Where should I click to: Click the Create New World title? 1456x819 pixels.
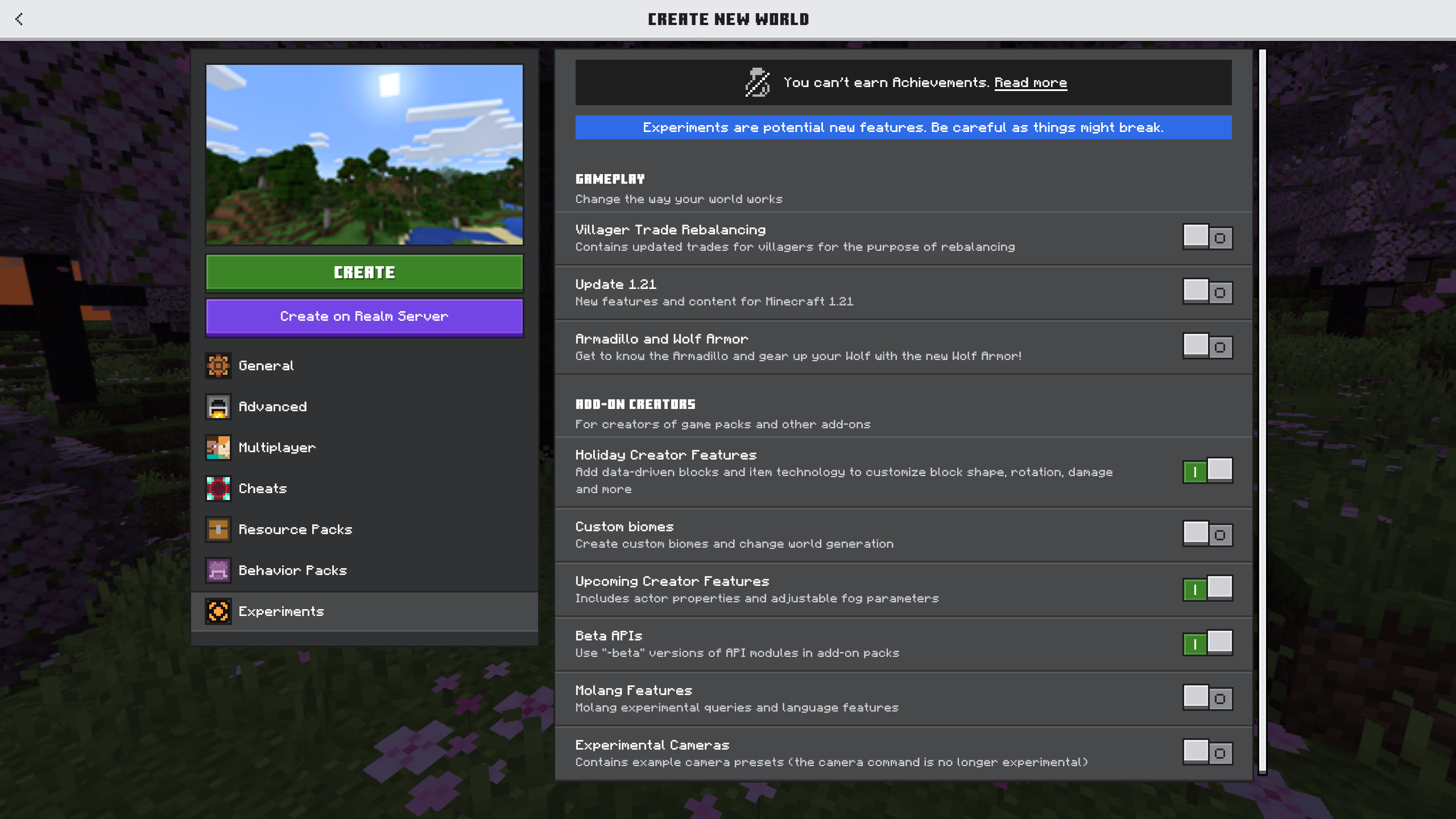point(729,19)
